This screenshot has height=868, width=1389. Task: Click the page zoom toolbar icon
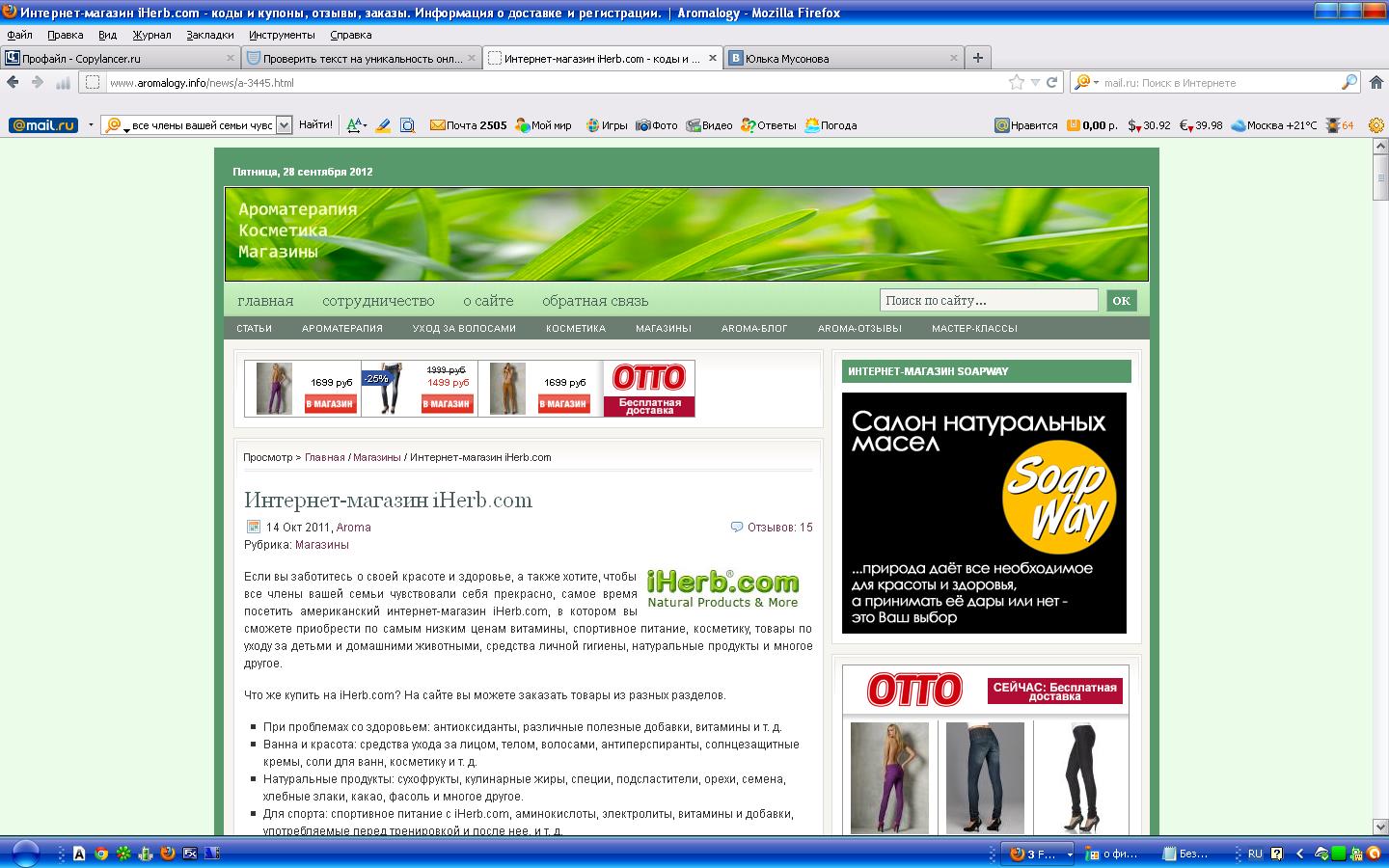408,125
